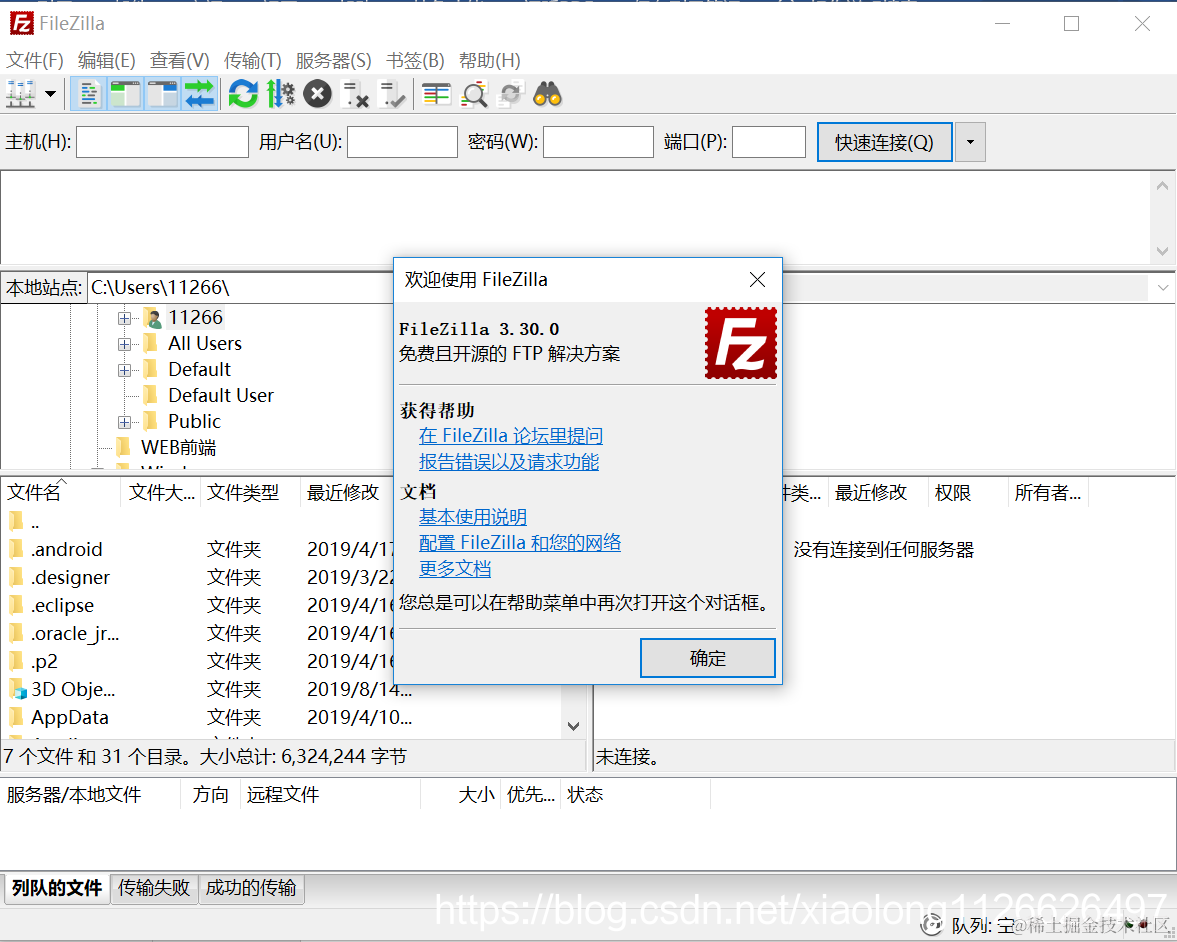1177x942 pixels.
Task: Switch to the 列队的文件 tab
Action: tap(56, 888)
